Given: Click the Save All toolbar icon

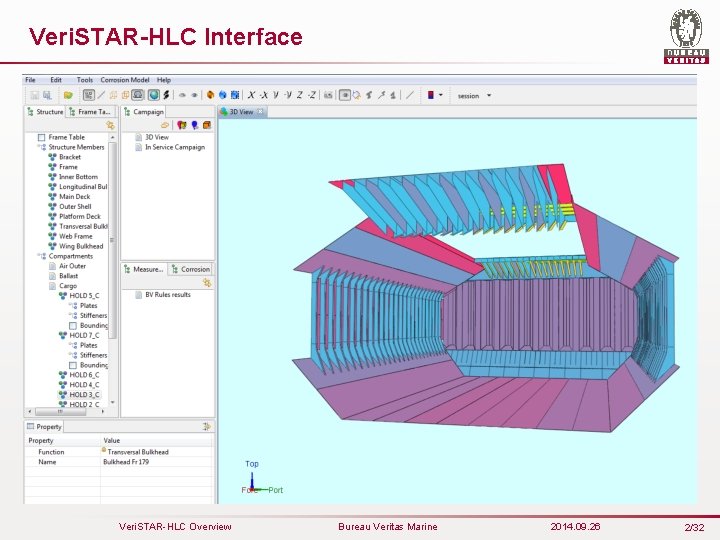Looking at the screenshot, I should 47,96.
